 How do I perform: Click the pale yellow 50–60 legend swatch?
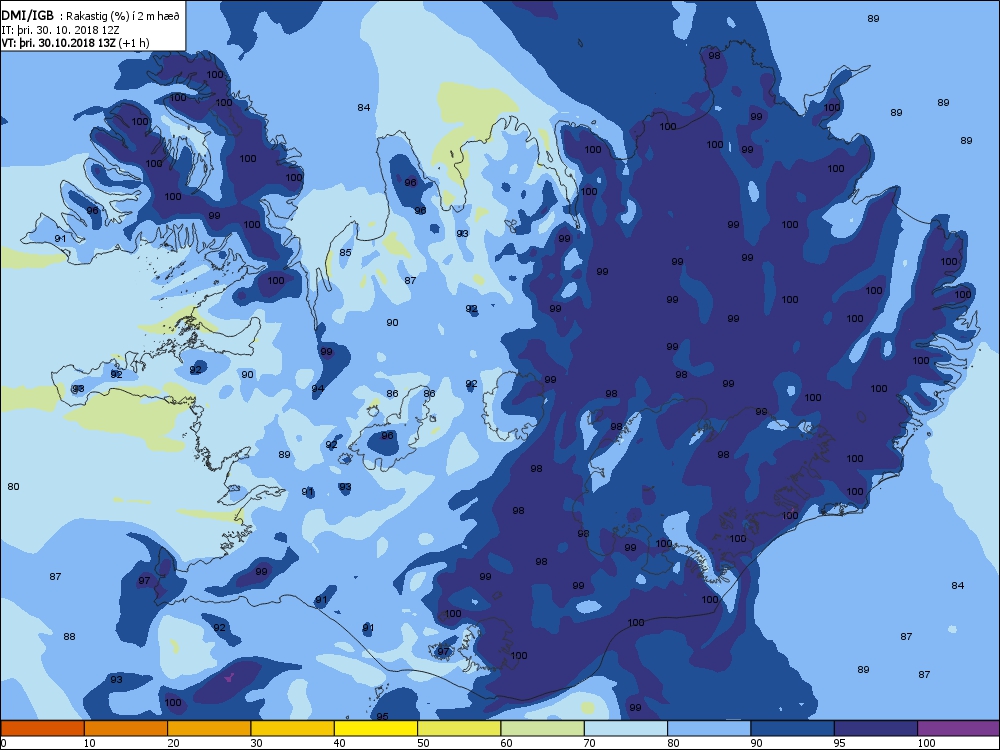point(459,728)
